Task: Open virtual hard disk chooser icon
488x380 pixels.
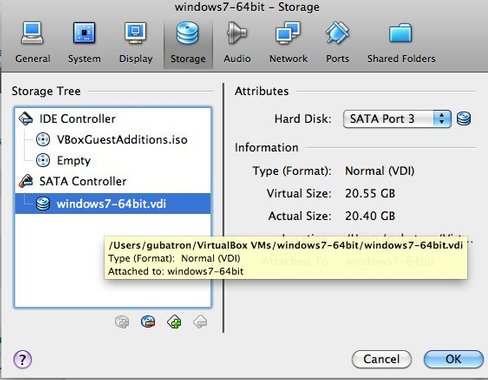Action: [x=464, y=119]
